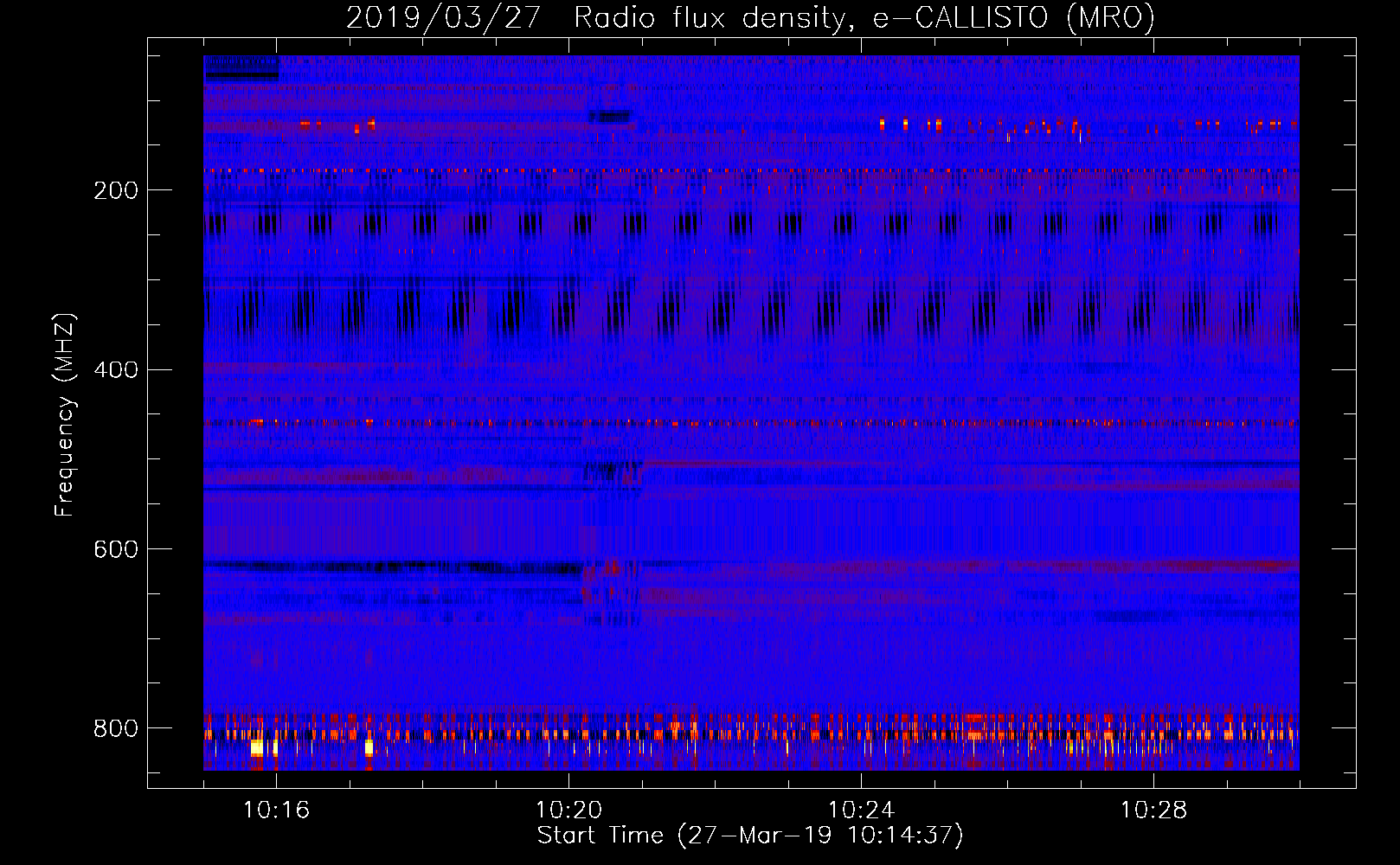Click the '10:16' time tick label
1400x865 pixels.
point(276,811)
